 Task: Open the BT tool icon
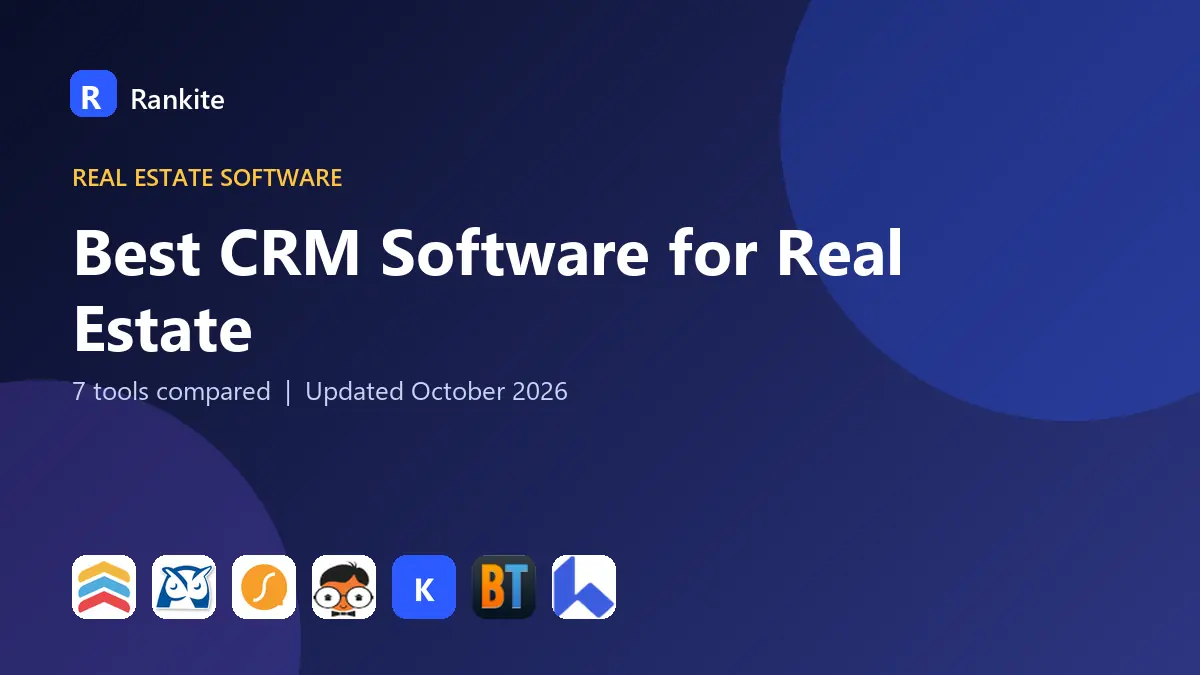(504, 587)
